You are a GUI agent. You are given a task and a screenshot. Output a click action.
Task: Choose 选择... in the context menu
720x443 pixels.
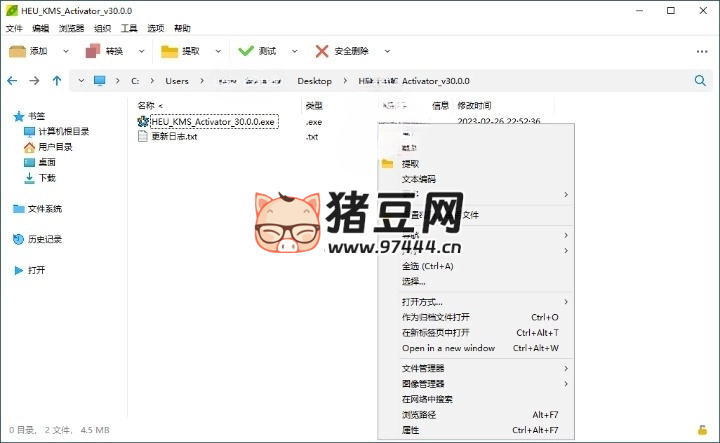414,281
